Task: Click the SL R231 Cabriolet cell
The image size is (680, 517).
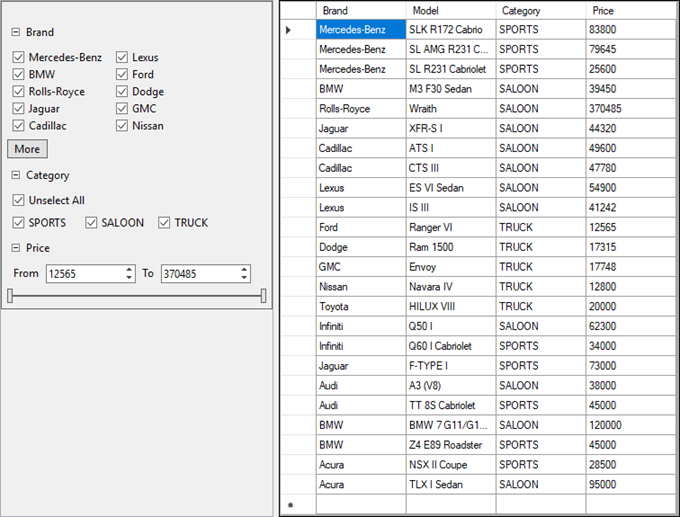Action: (451, 69)
